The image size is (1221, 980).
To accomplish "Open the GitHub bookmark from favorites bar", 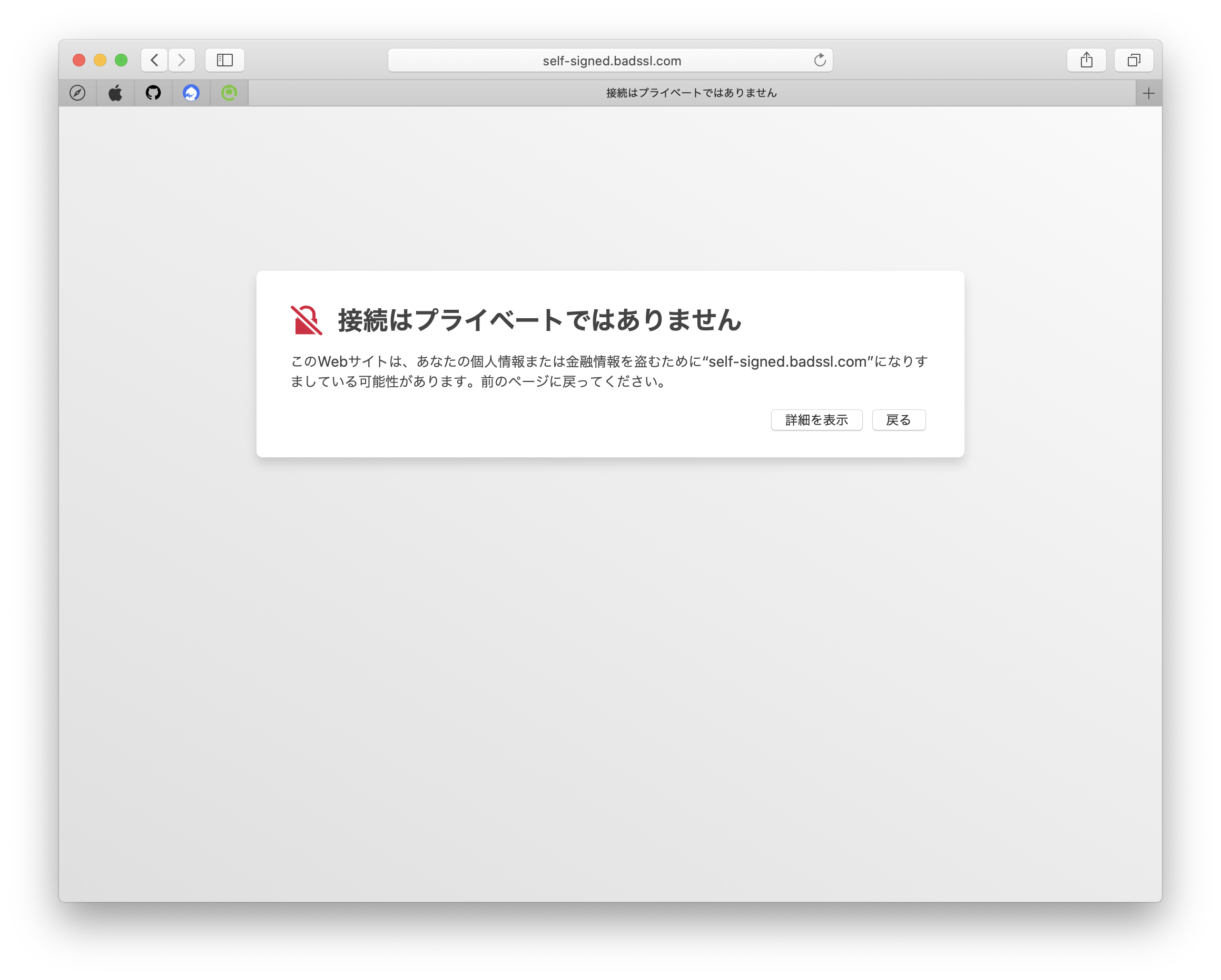I will click(153, 92).
